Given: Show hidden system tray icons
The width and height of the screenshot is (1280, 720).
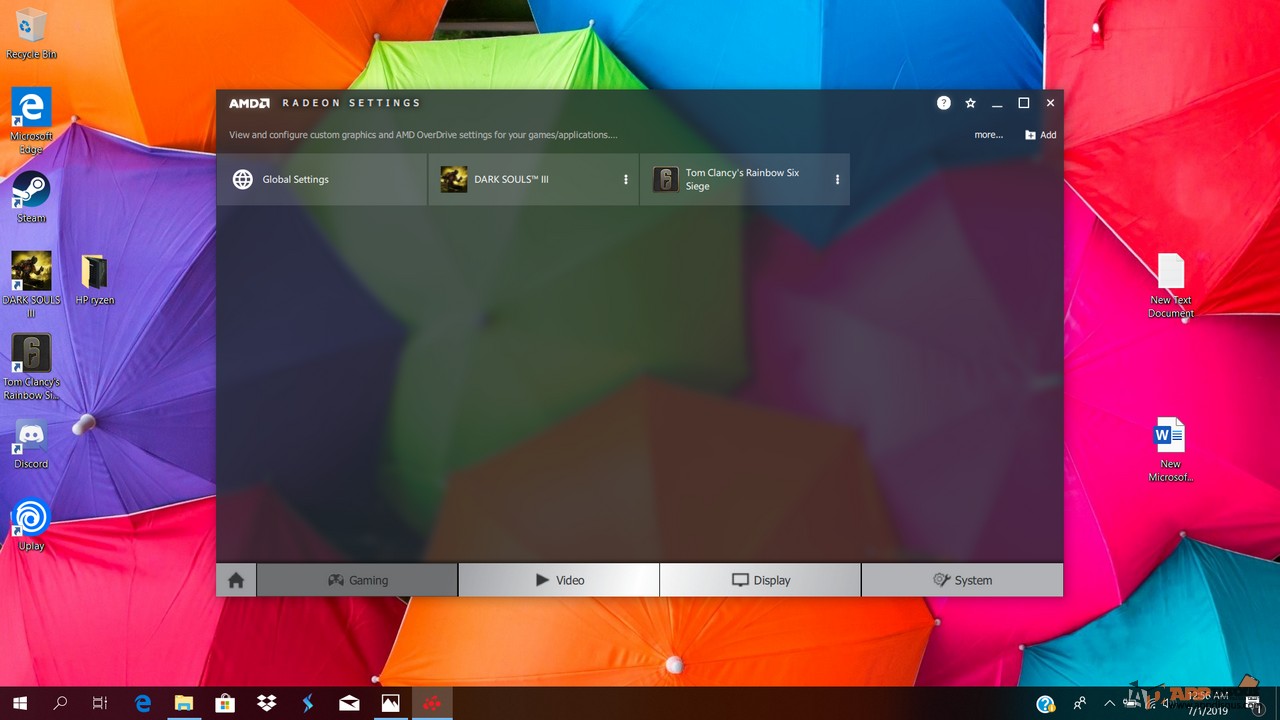Looking at the screenshot, I should [1109, 704].
